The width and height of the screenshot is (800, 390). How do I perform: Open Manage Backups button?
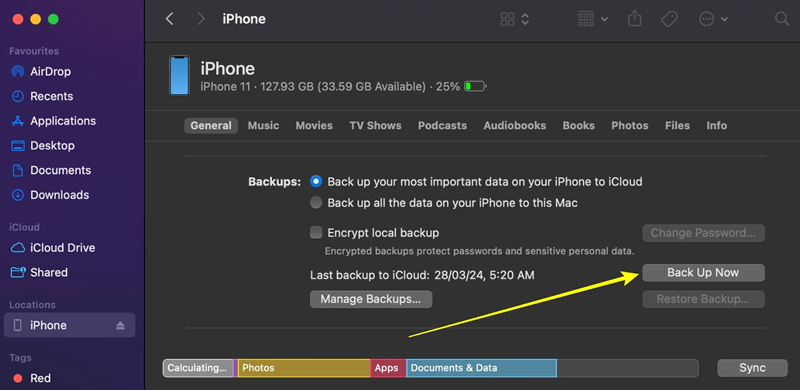371,299
